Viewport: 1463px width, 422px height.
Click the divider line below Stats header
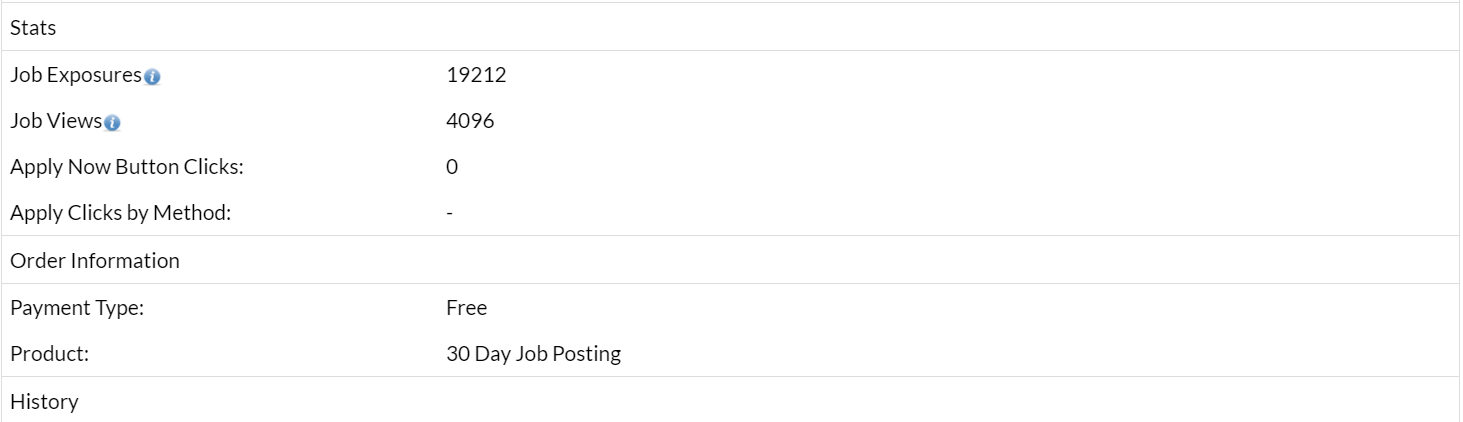point(730,51)
